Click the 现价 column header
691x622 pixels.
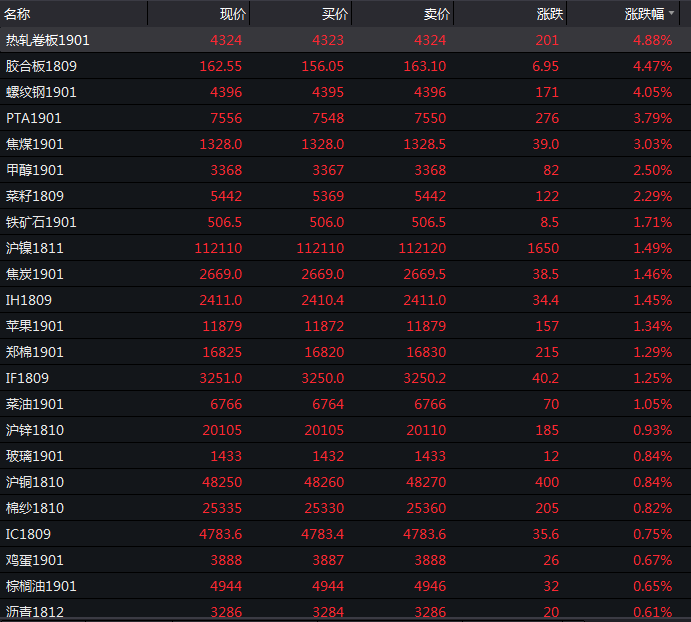[232, 14]
